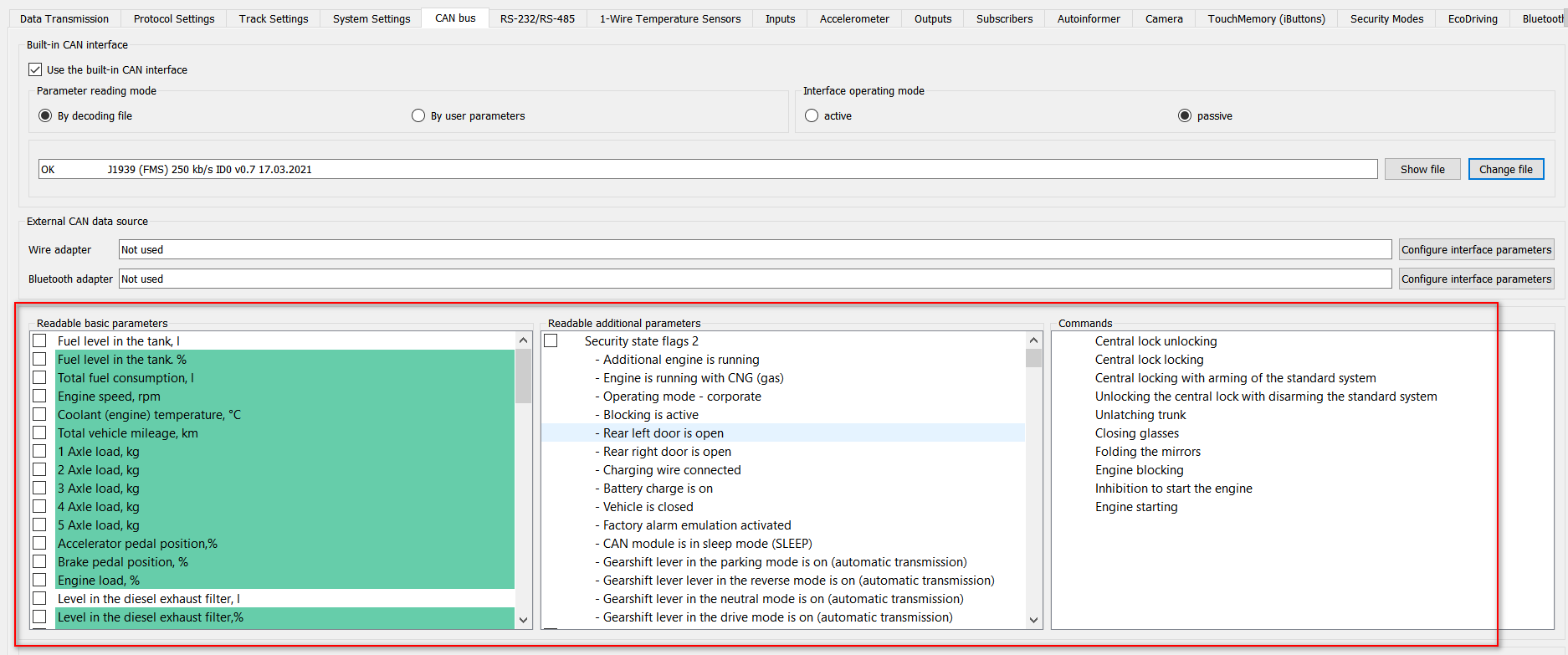Switch to the Accelerometer tab
The width and height of the screenshot is (1568, 655).
click(x=854, y=18)
